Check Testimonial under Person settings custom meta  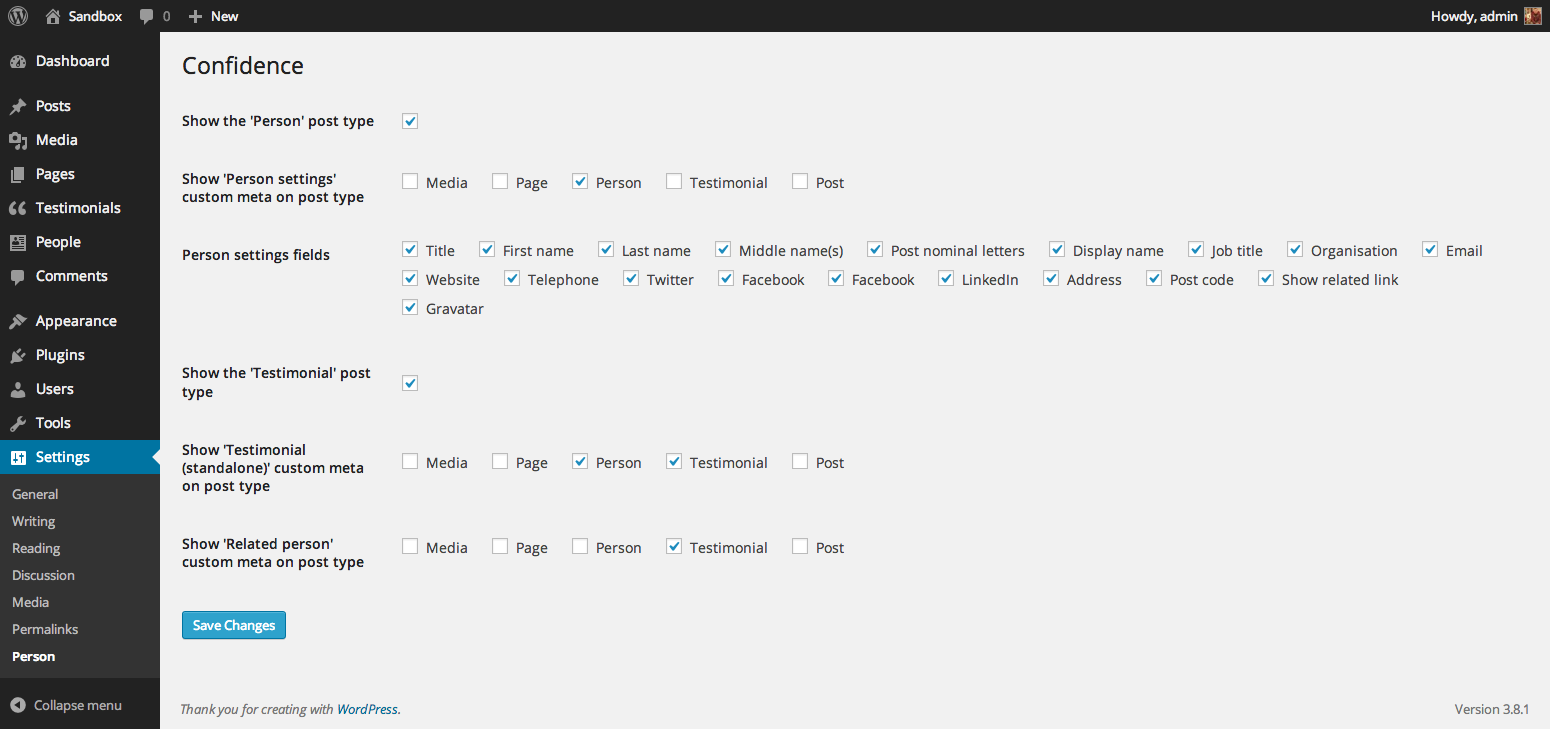click(x=674, y=181)
